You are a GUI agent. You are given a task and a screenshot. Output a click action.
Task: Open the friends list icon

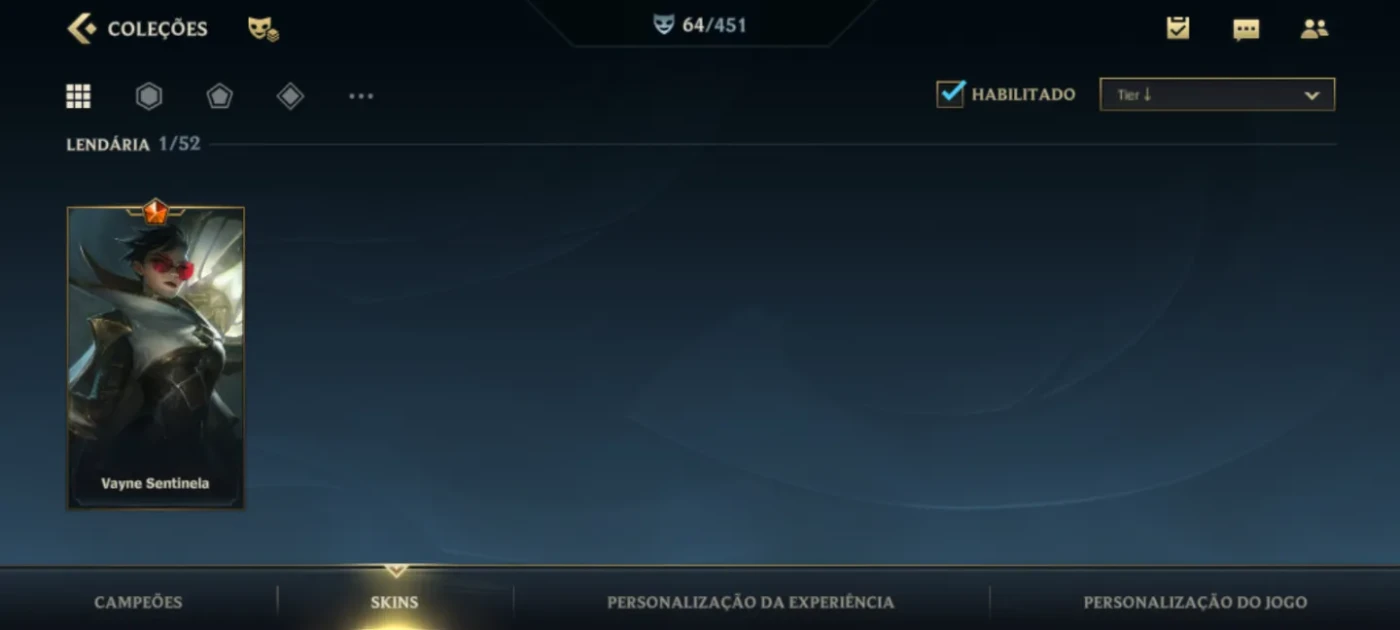[x=1314, y=28]
